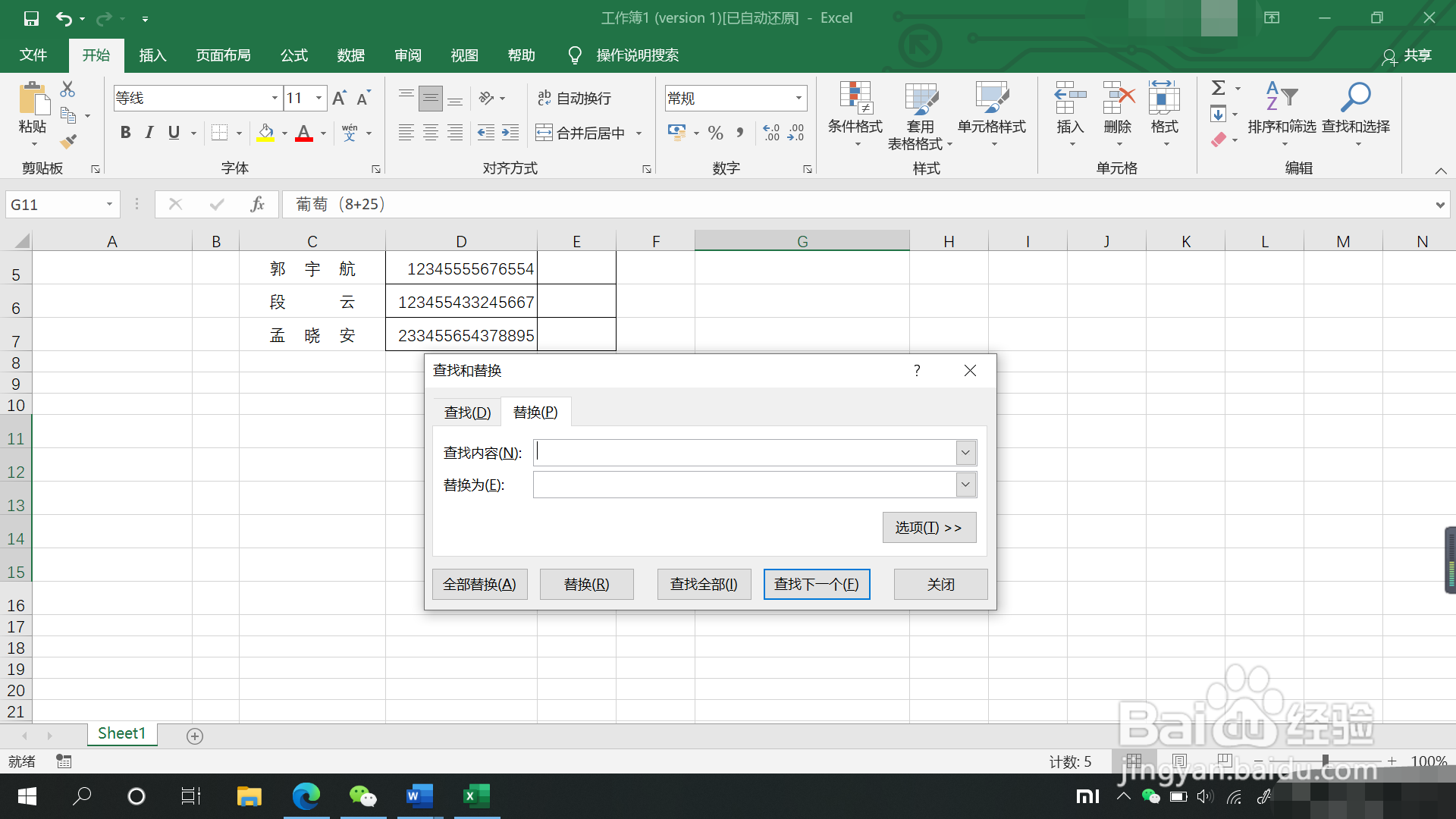This screenshot has height=819, width=1456.
Task: Click the Format Painter brush icon
Action: [68, 141]
